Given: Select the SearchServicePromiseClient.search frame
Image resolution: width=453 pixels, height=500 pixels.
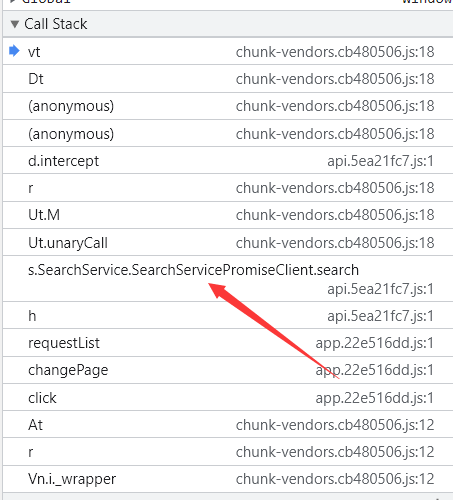Looking at the screenshot, I should (x=228, y=279).
